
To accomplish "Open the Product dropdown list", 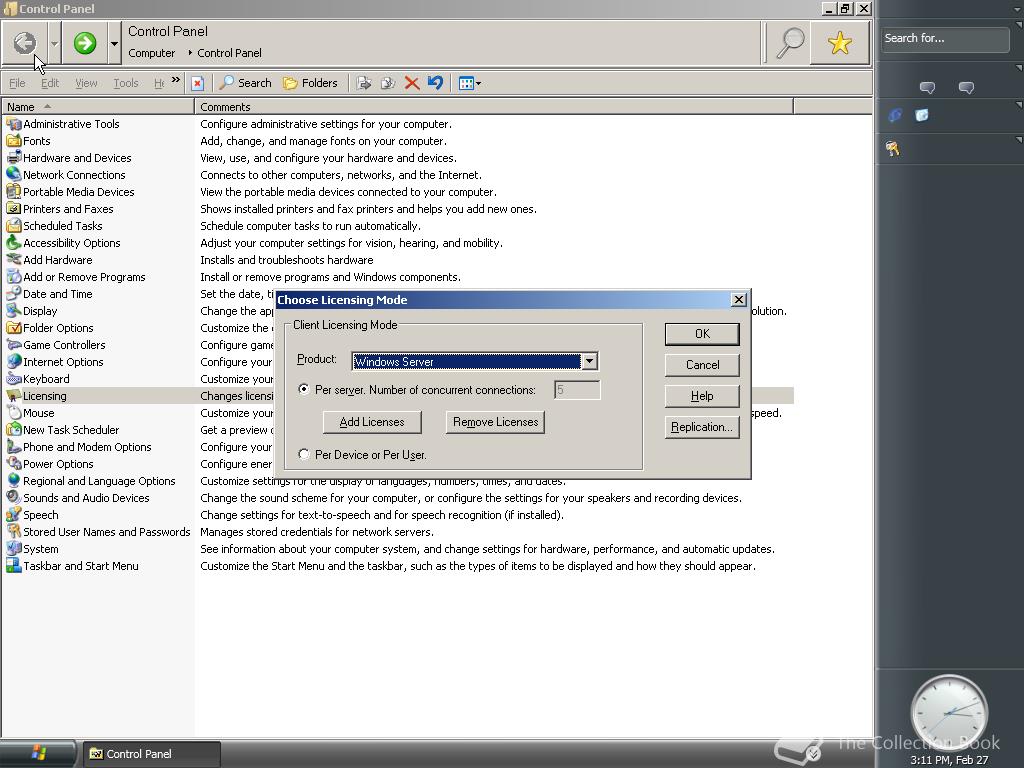I will tap(589, 361).
